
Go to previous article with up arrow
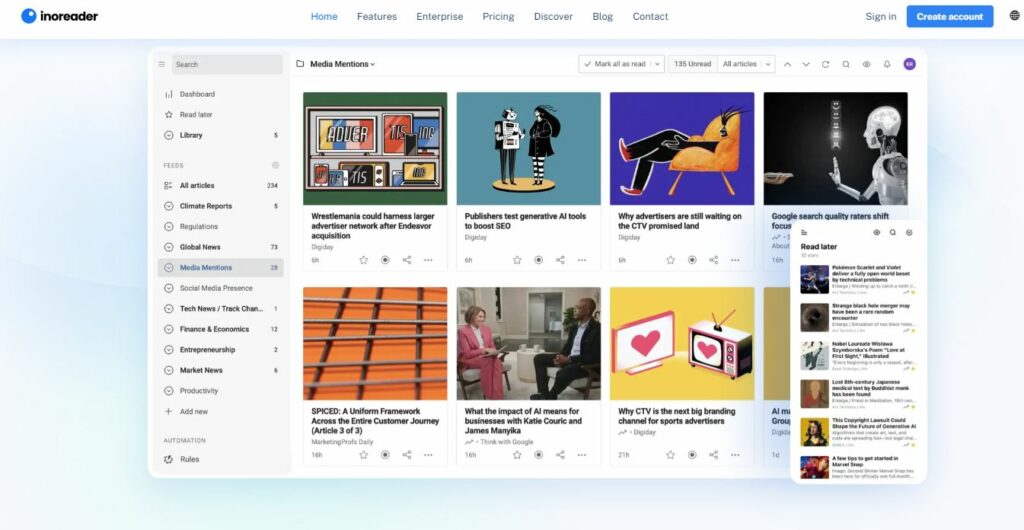[788, 64]
